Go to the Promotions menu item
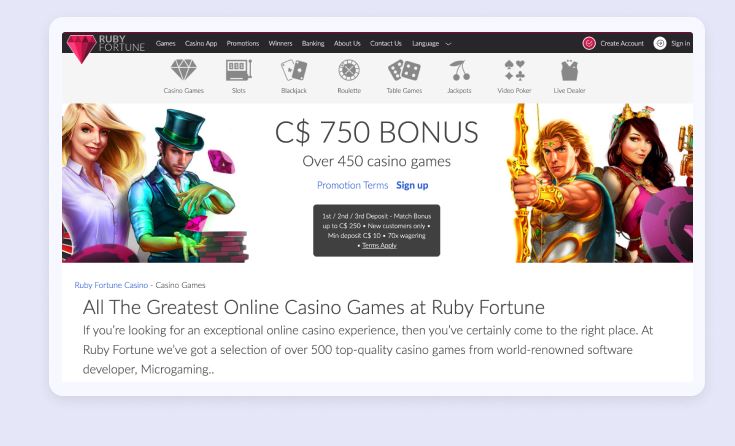 243,43
